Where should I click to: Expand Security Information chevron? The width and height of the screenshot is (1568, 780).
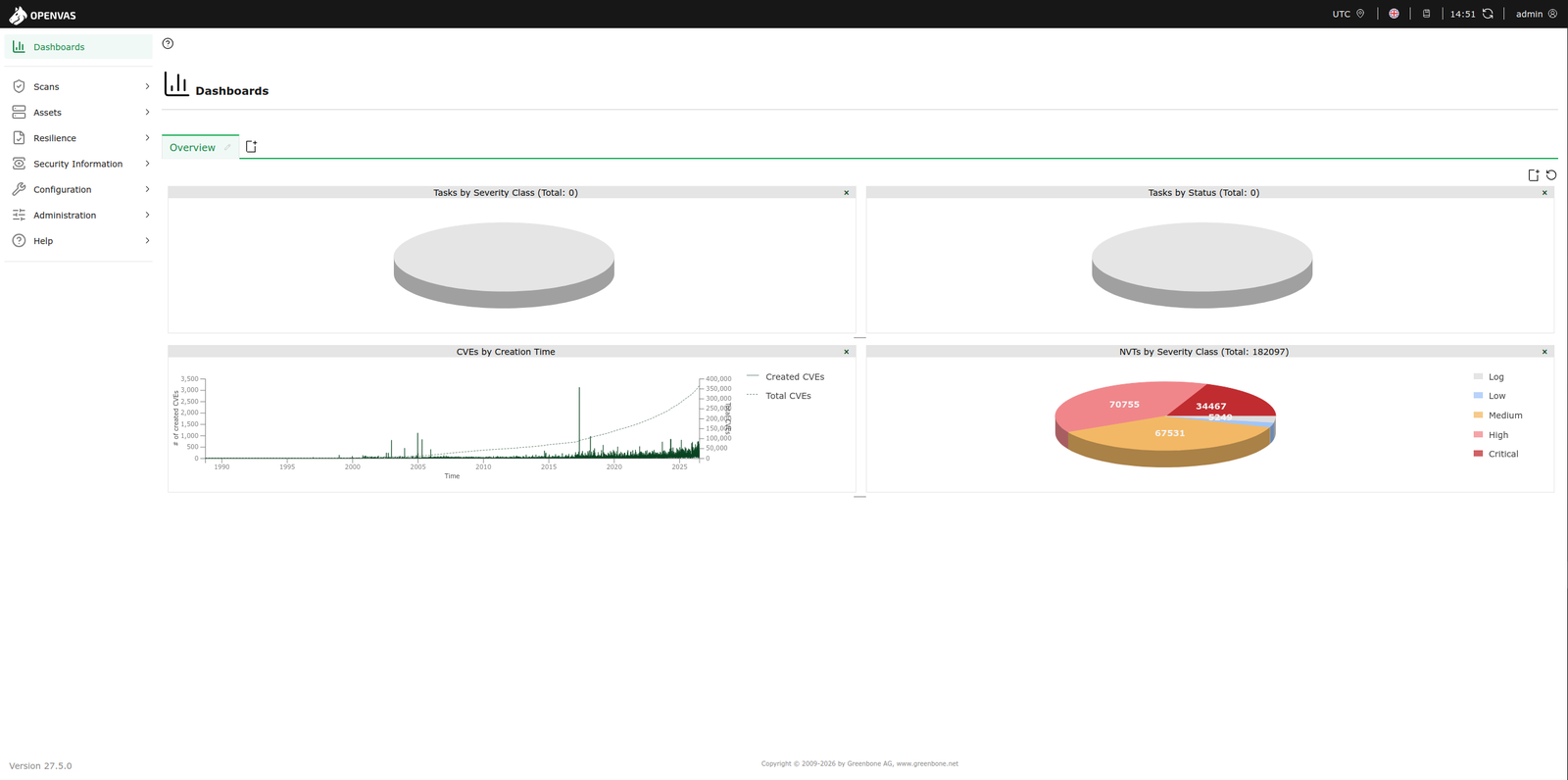(x=147, y=164)
